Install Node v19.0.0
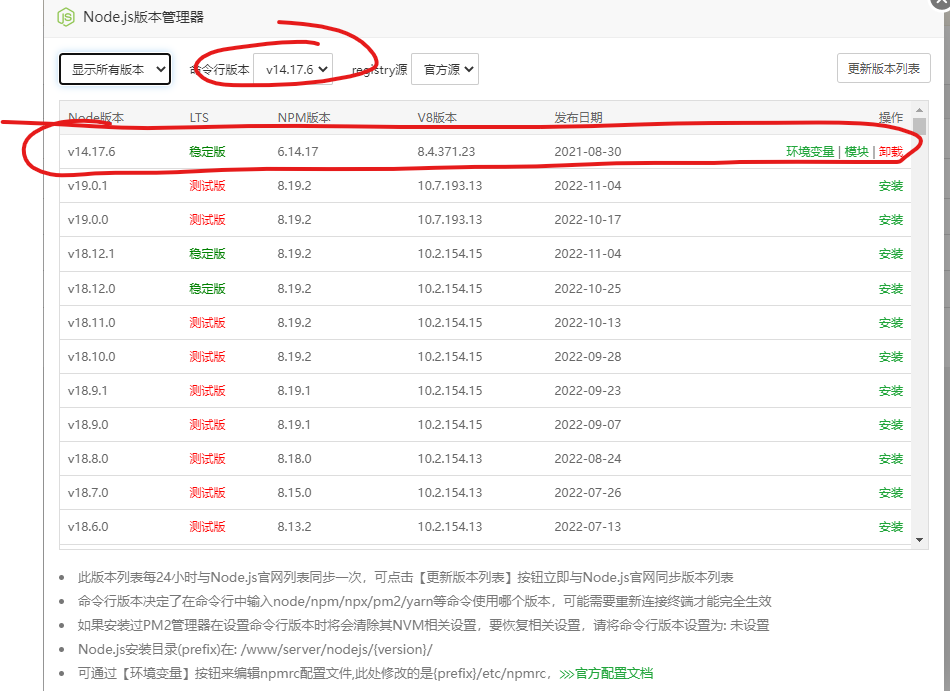 [891, 220]
